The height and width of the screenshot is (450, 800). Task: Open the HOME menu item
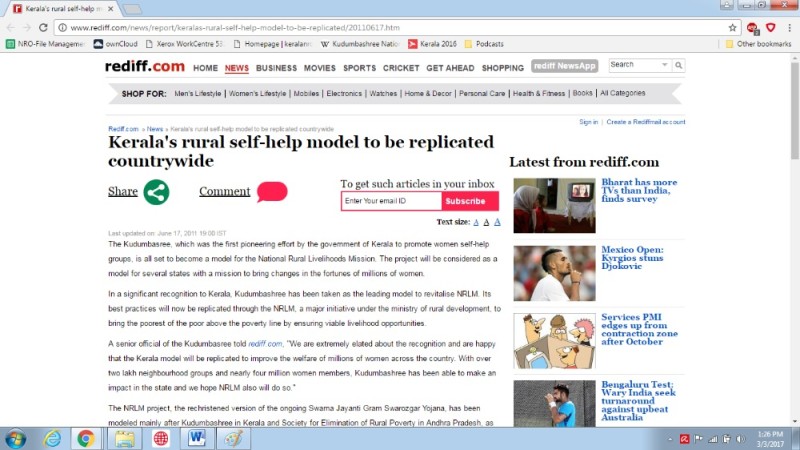coord(205,68)
